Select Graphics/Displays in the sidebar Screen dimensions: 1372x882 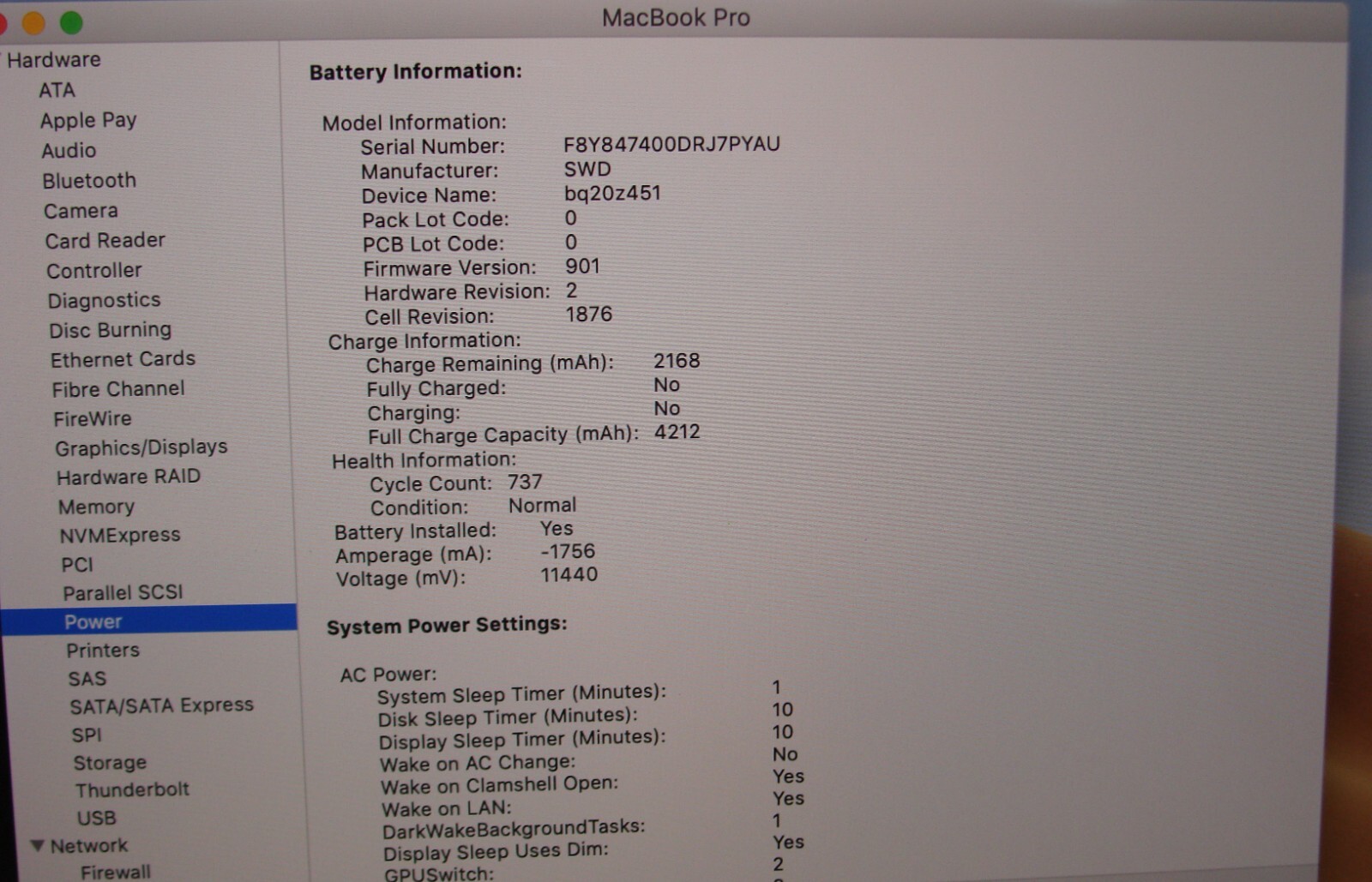pyautogui.click(x=141, y=447)
